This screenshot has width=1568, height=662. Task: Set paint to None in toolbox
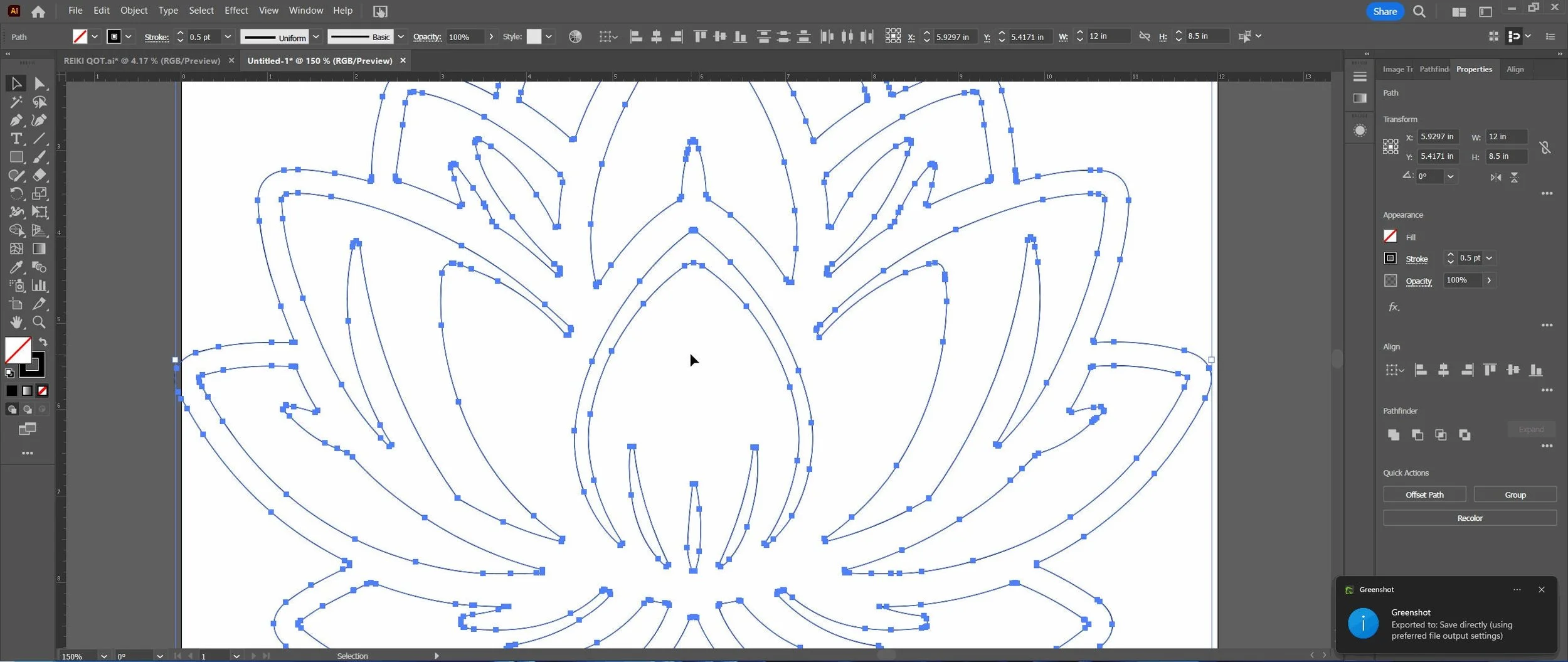43,391
